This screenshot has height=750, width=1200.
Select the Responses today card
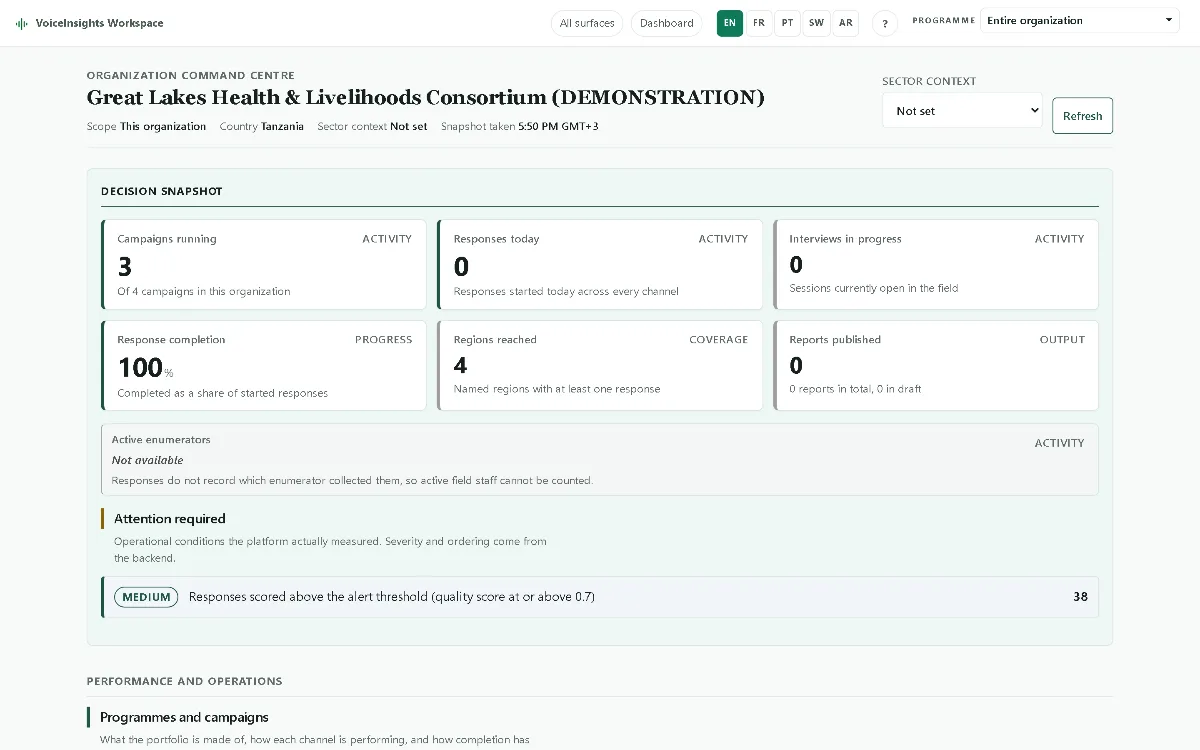pos(600,265)
